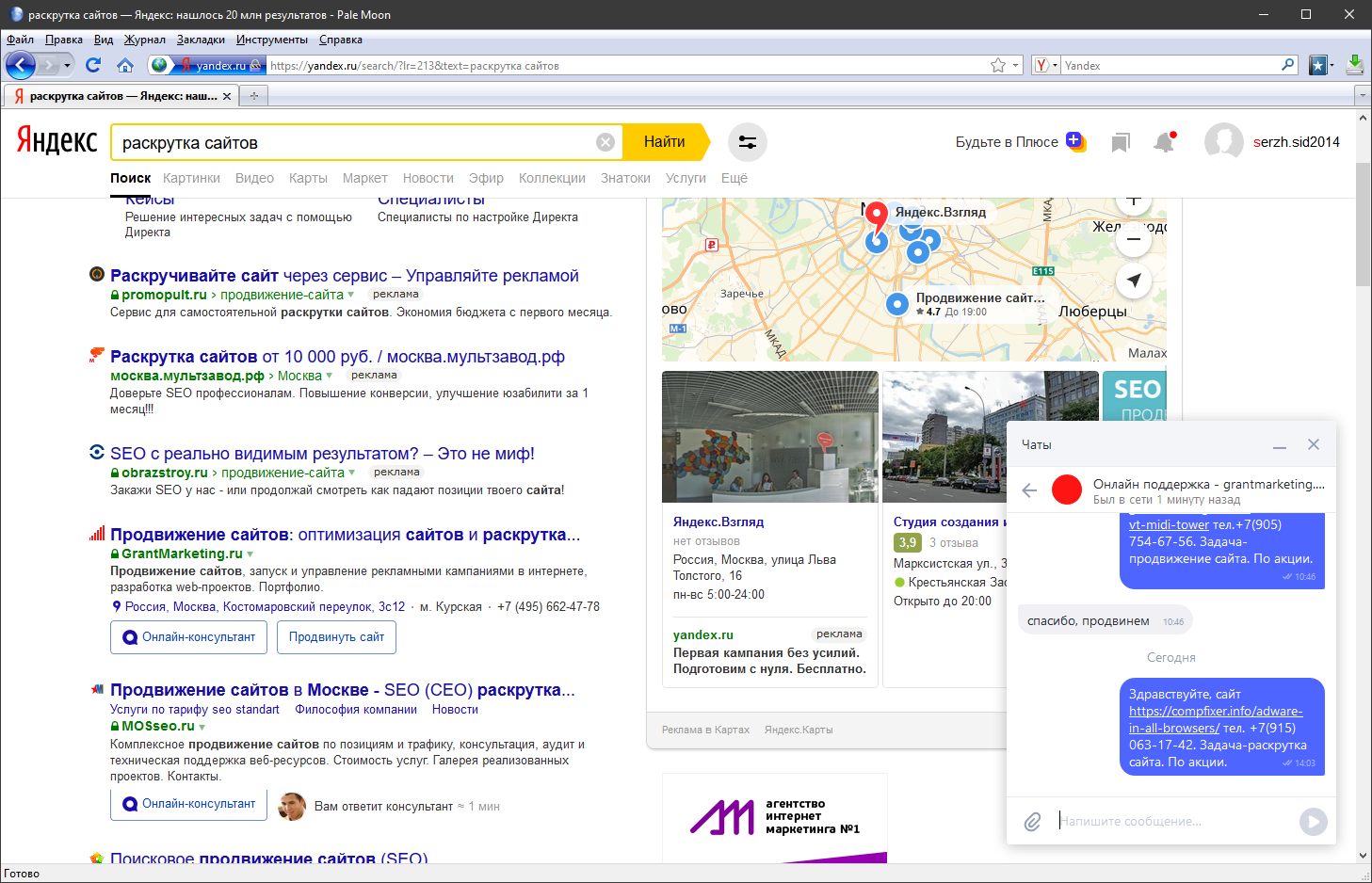Bookmark this page with the address bar star
This screenshot has width=1372, height=883.
[x=998, y=65]
